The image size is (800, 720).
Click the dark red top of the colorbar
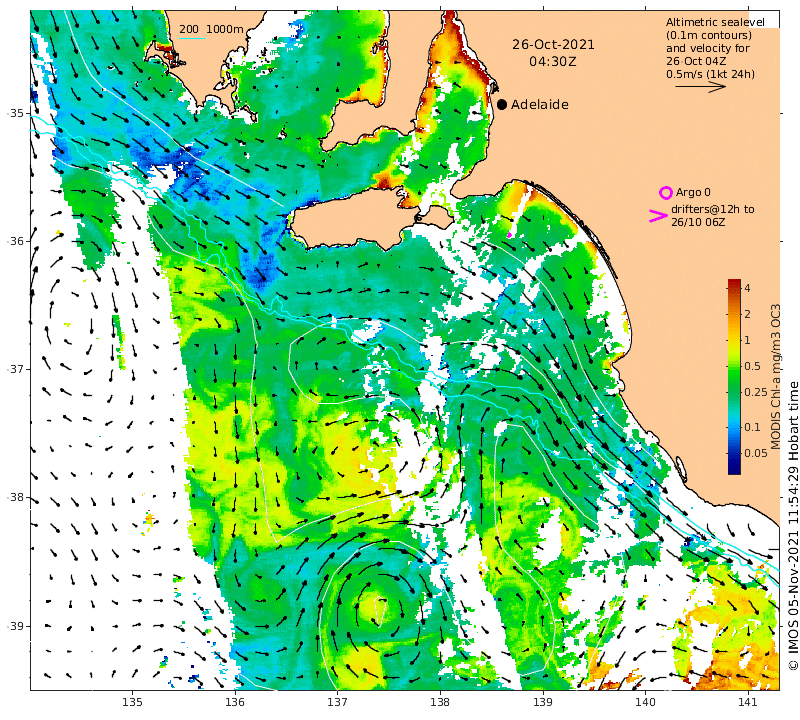(734, 283)
